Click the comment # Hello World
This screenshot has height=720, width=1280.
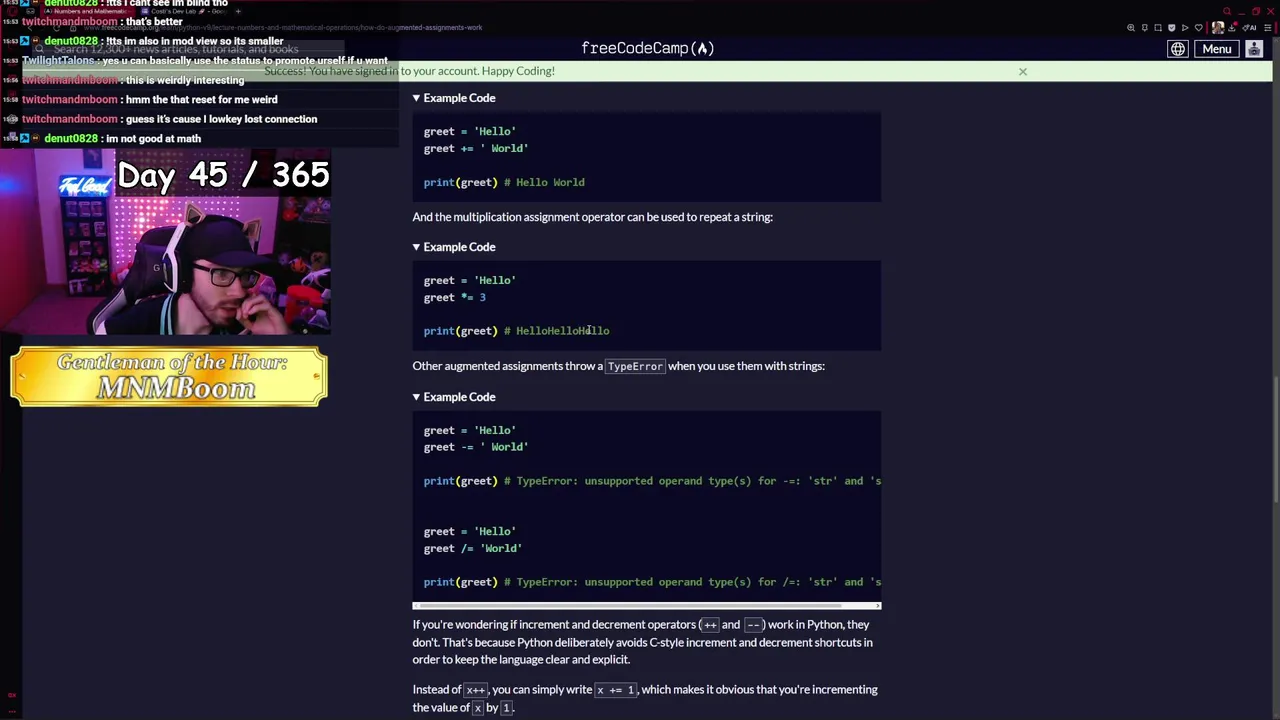pos(544,182)
